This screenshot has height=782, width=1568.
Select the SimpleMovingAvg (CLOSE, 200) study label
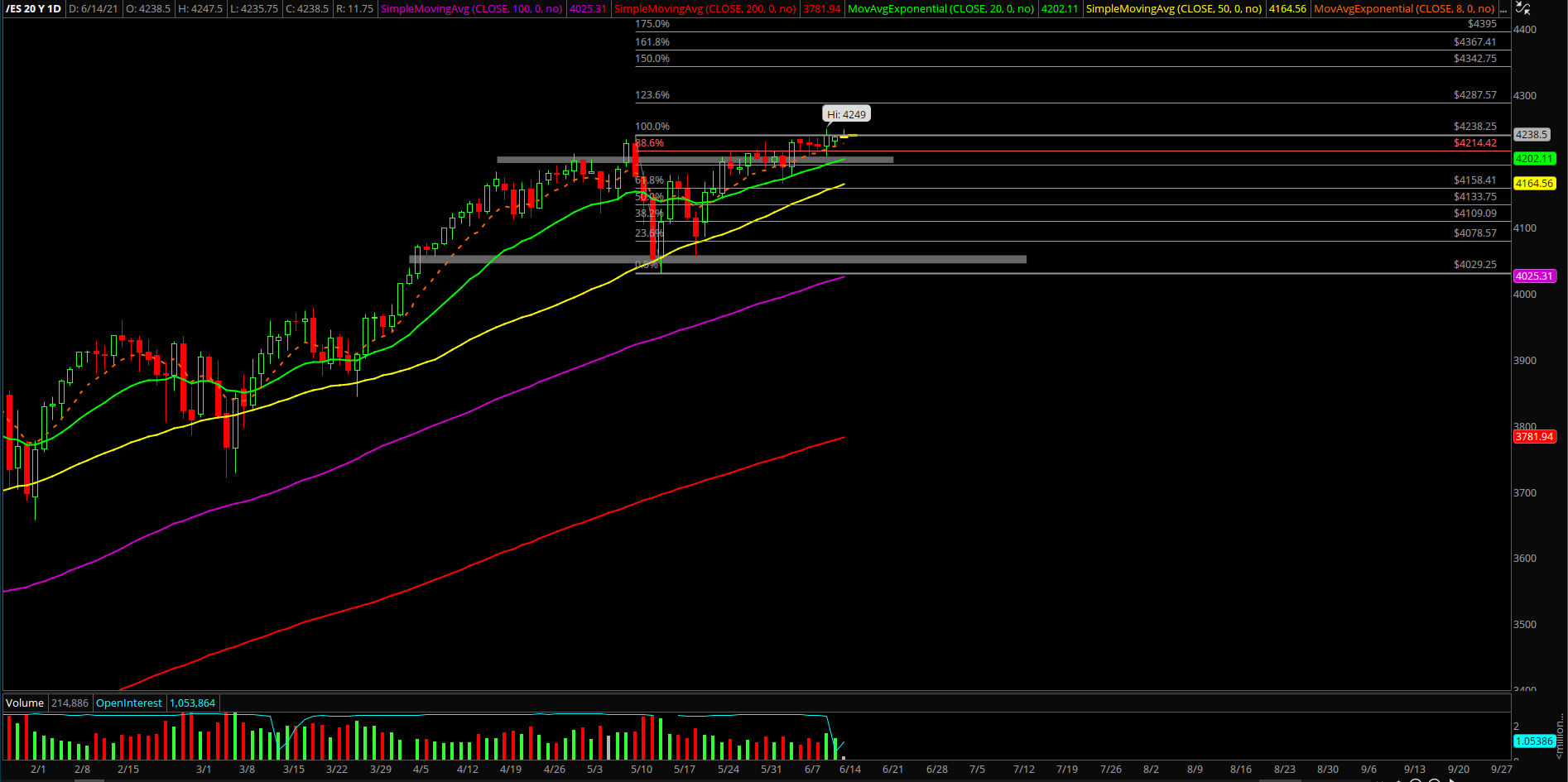pyautogui.click(x=705, y=9)
